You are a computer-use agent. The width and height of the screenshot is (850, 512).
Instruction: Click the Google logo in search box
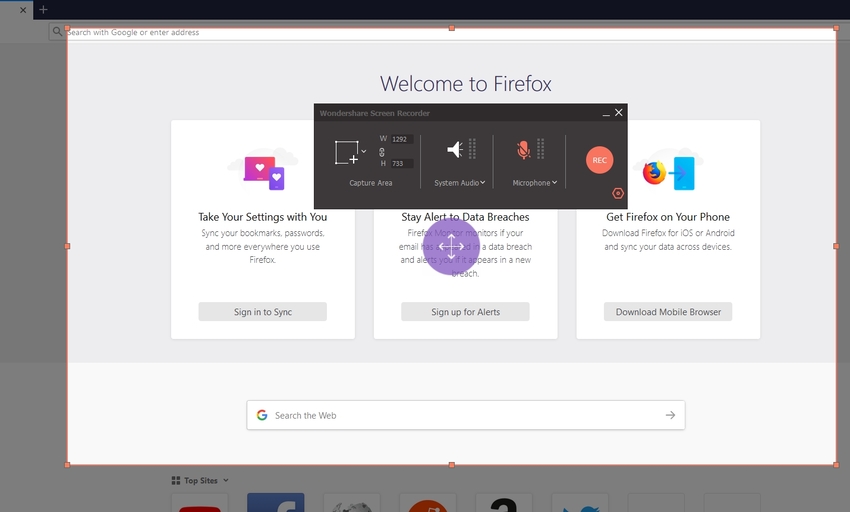coord(262,415)
